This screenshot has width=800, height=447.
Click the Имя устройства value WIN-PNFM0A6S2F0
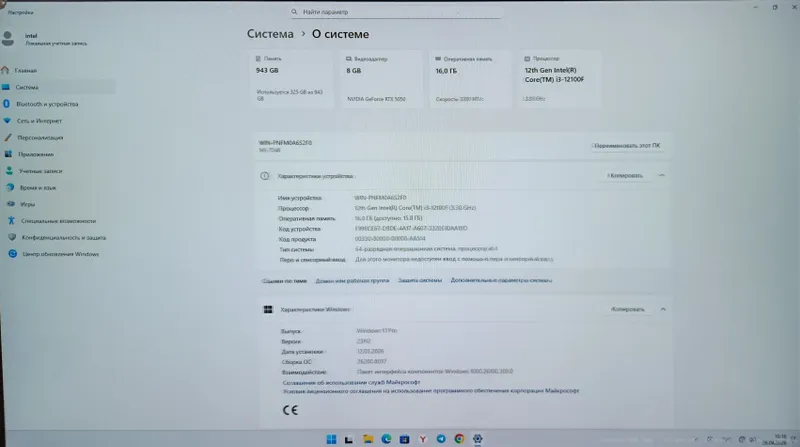(x=380, y=197)
